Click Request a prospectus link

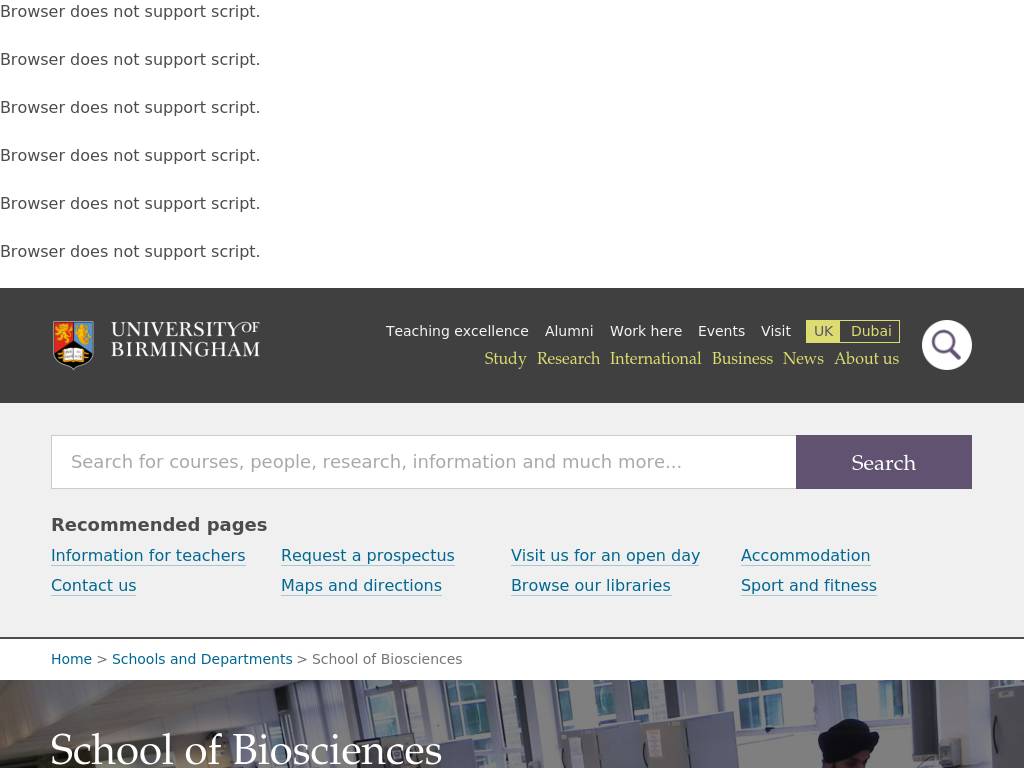pyautogui.click(x=367, y=556)
